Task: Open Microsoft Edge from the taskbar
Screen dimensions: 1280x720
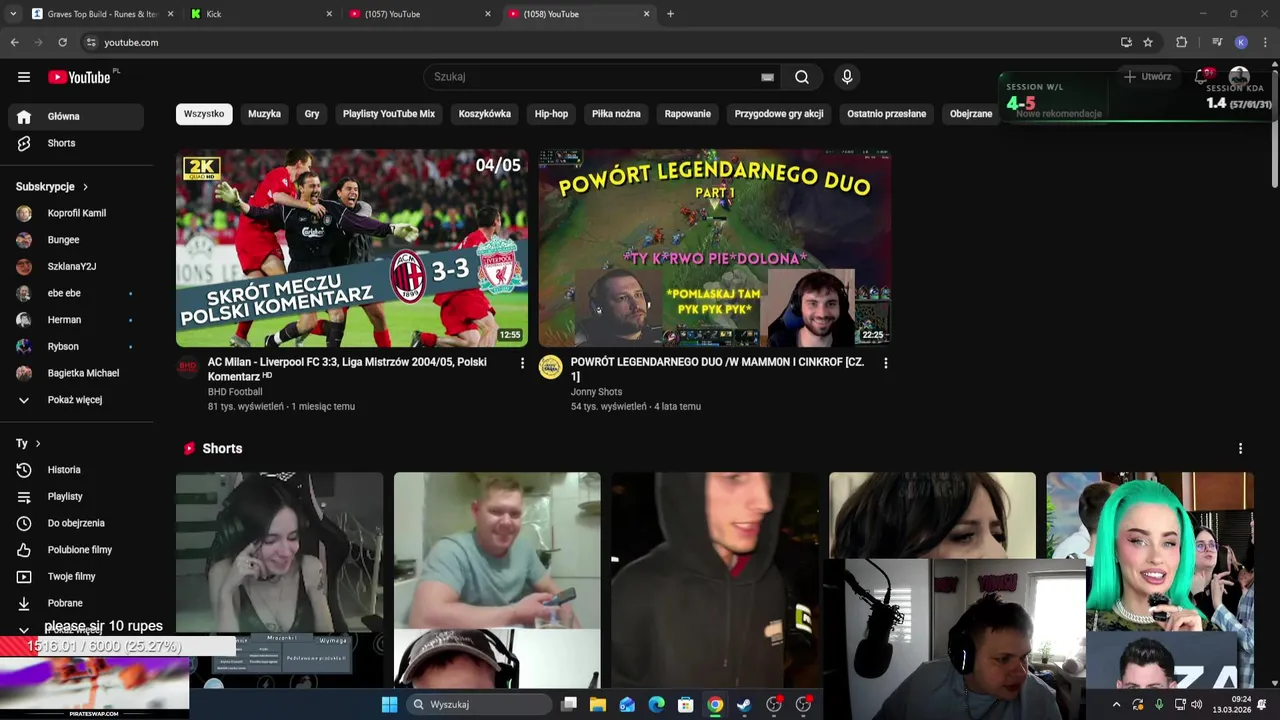Action: tap(656, 704)
